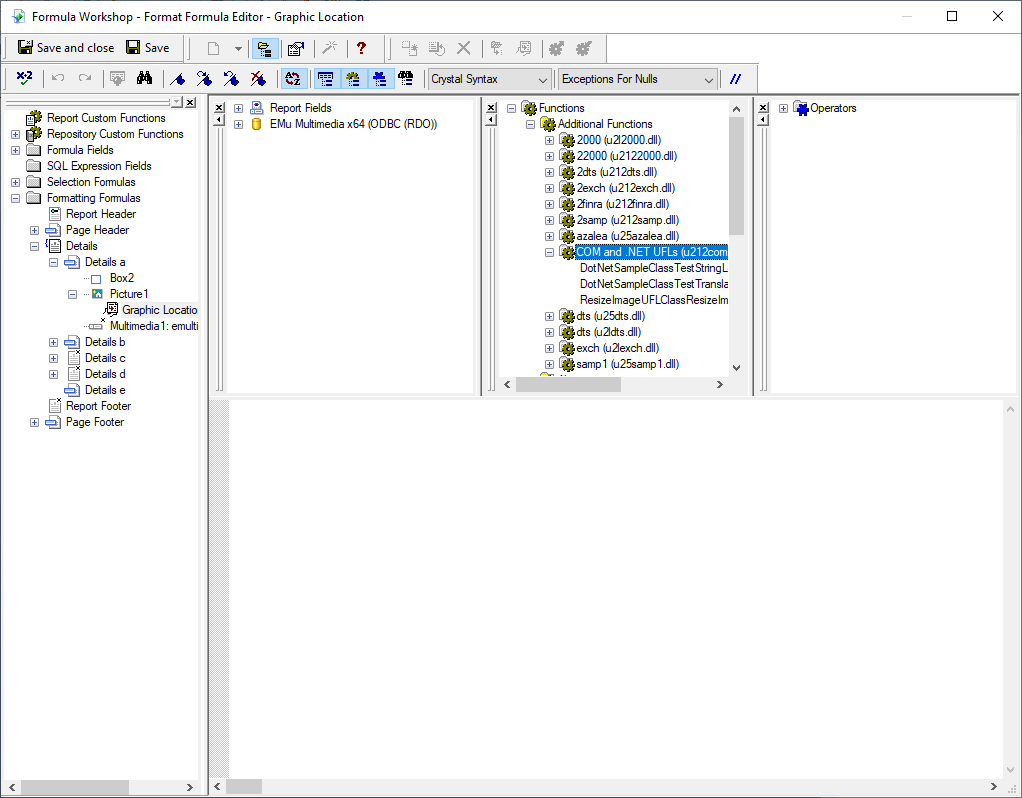Open the Crystal Syntax dropdown
This screenshot has width=1022, height=798.
coord(490,79)
